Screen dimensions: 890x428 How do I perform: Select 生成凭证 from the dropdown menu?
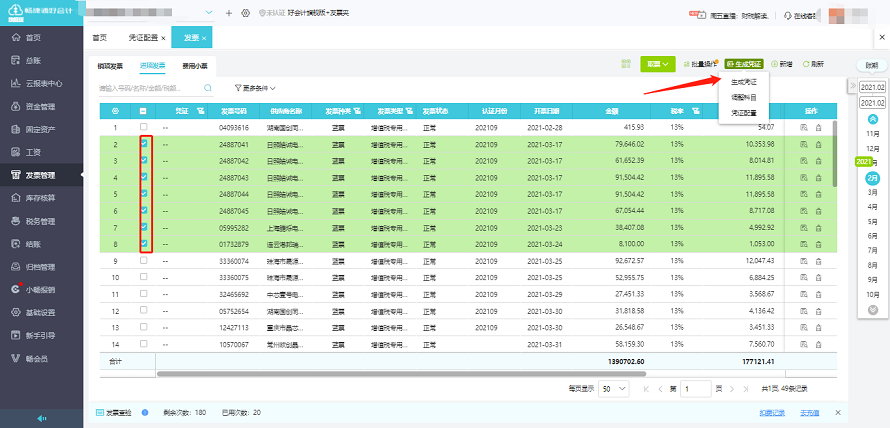742,80
